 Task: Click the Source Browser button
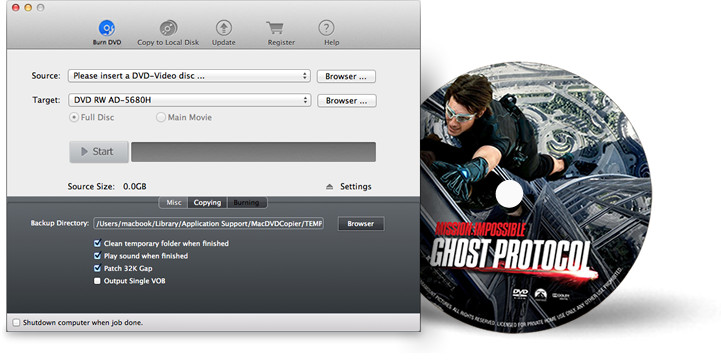(346, 76)
